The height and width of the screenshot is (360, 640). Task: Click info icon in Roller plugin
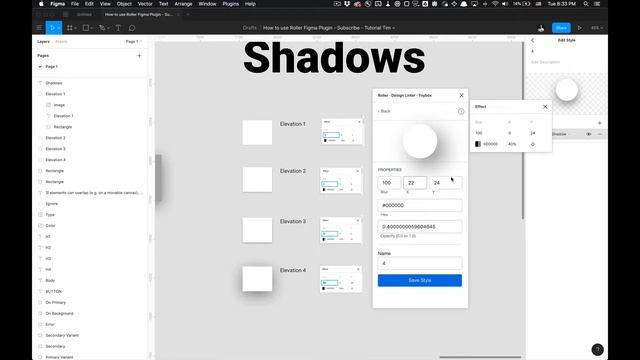[x=461, y=111]
